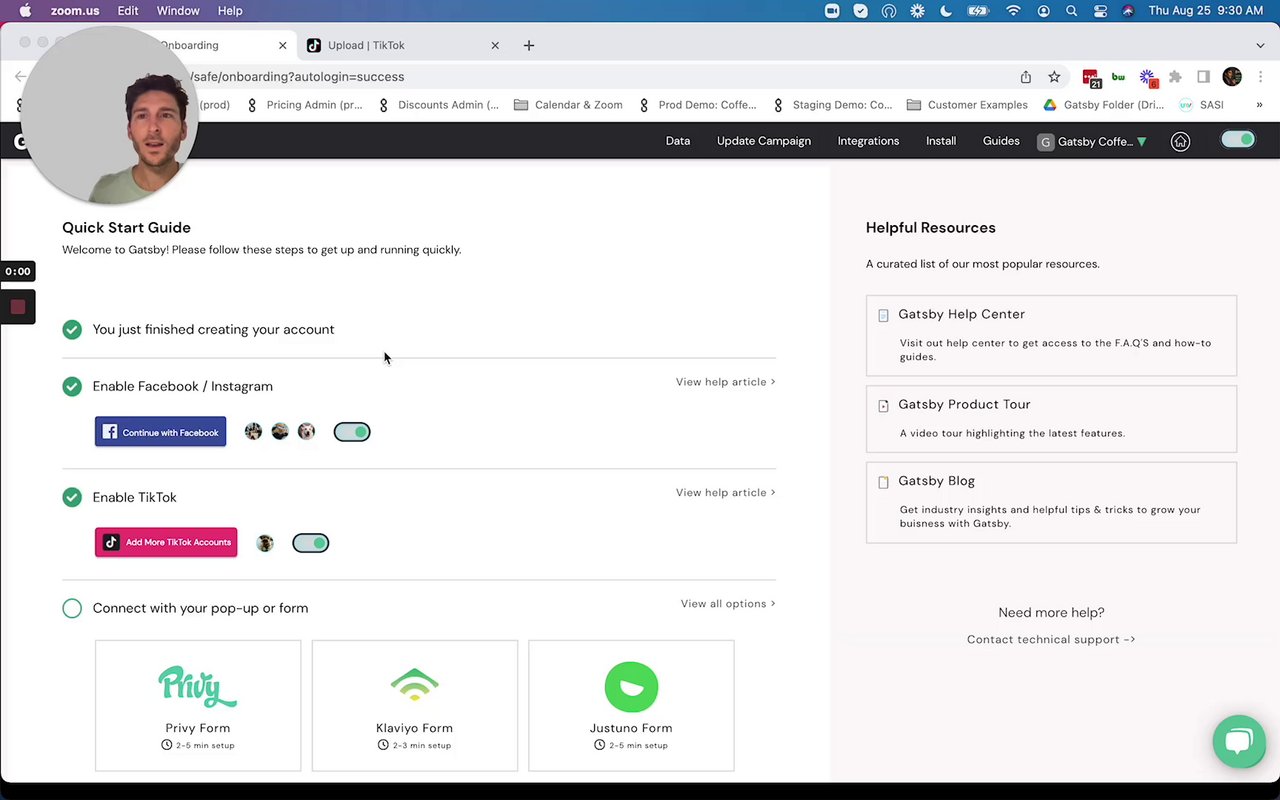Click Contact technical support link

[x=1051, y=639]
